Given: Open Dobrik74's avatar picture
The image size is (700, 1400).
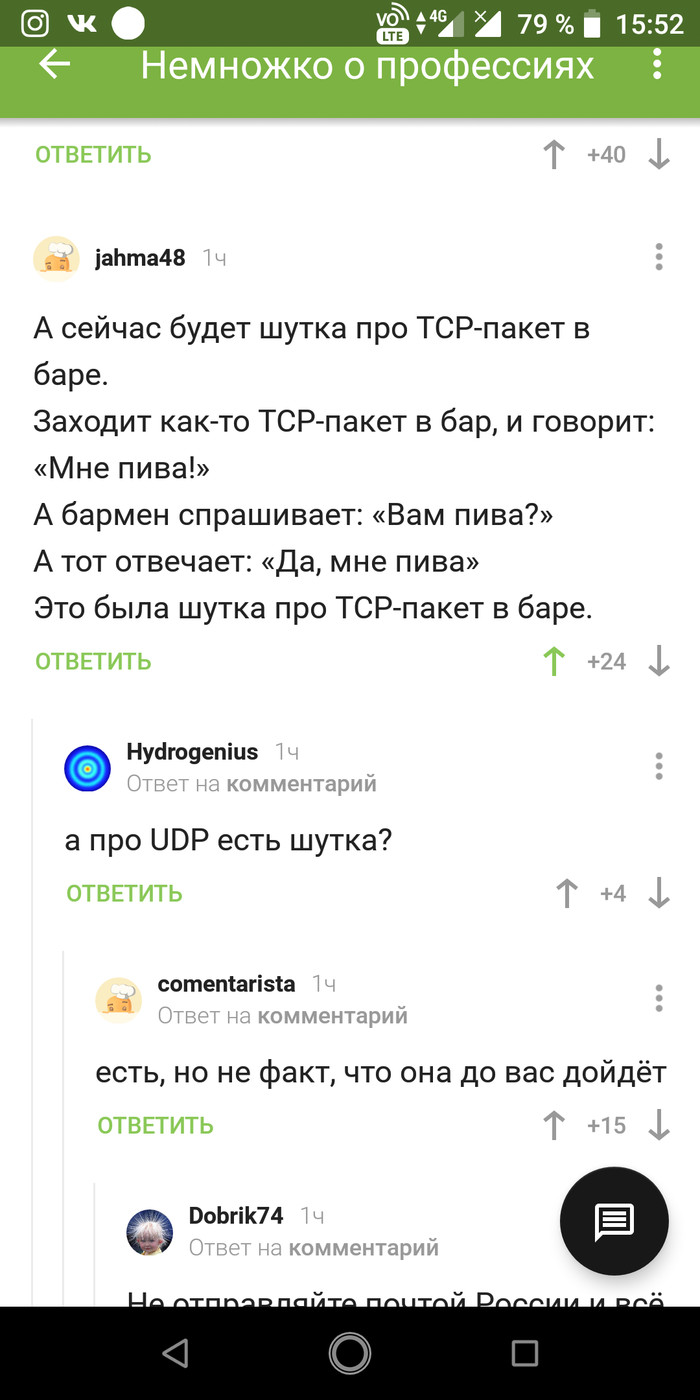Looking at the screenshot, I should (150, 1231).
